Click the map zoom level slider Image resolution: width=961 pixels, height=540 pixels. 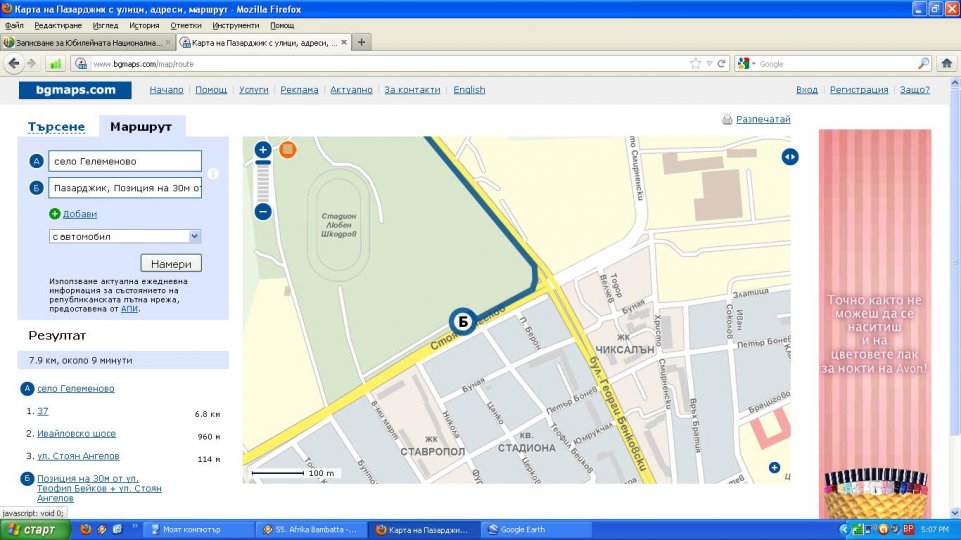pyautogui.click(x=263, y=180)
